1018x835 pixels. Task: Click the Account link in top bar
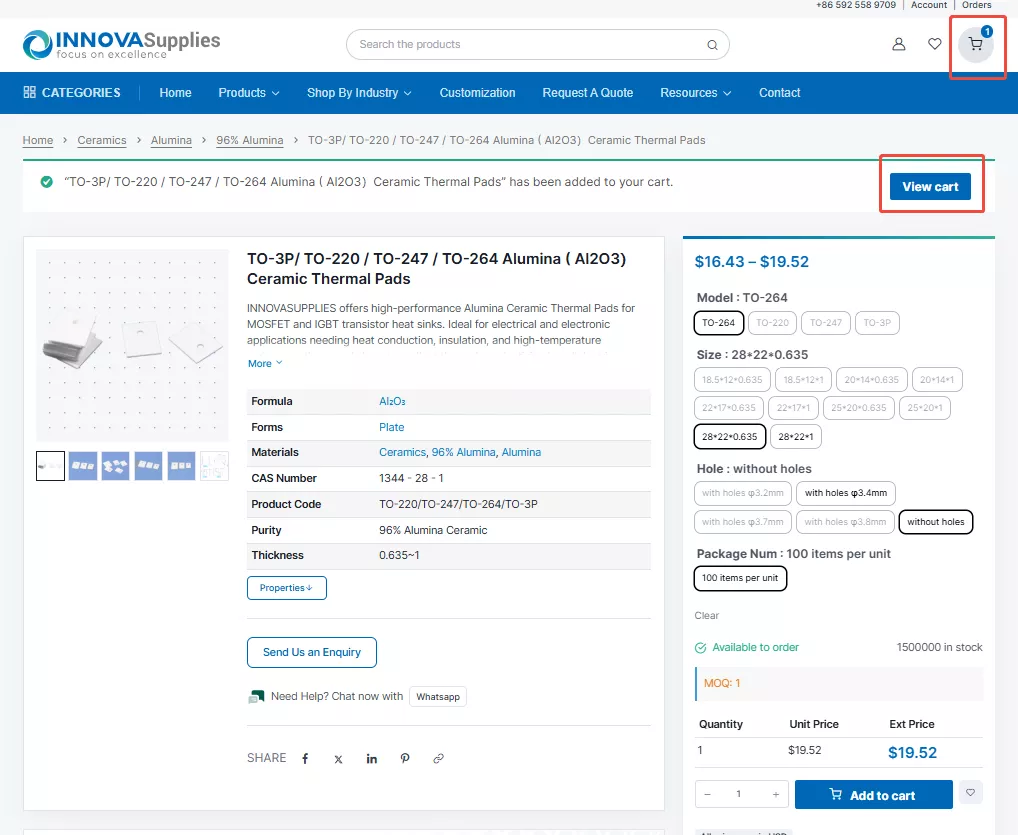pos(929,5)
